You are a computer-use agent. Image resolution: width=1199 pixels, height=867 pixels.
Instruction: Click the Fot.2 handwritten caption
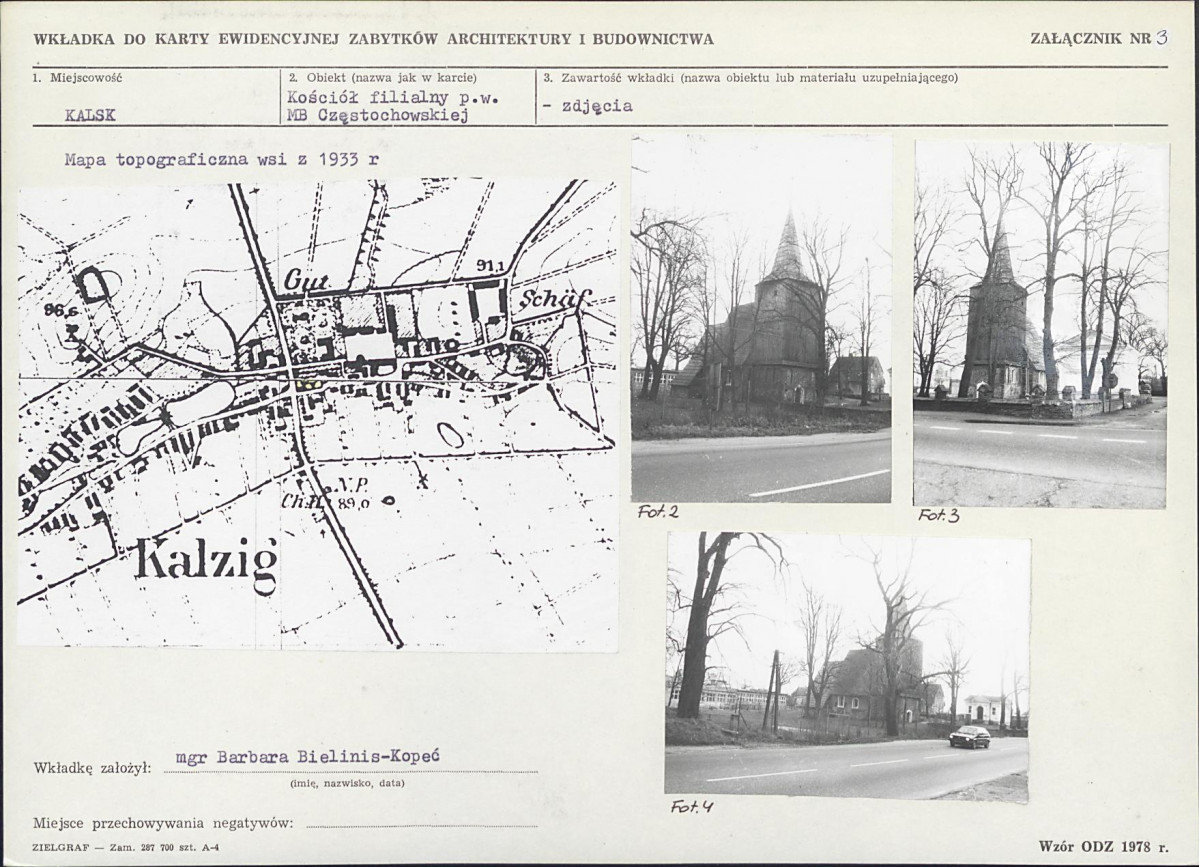[x=658, y=512]
